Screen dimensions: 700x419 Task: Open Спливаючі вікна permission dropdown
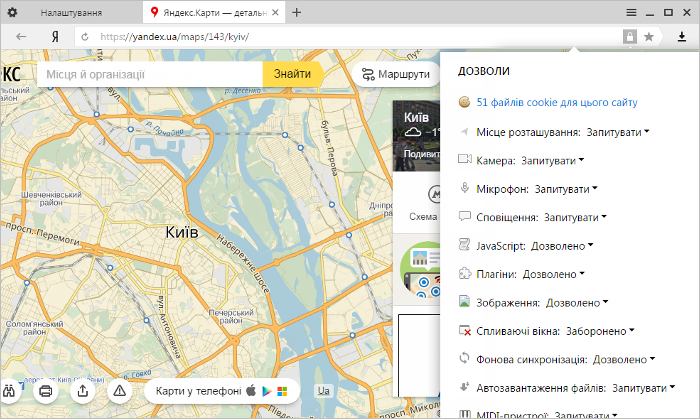tap(600, 331)
